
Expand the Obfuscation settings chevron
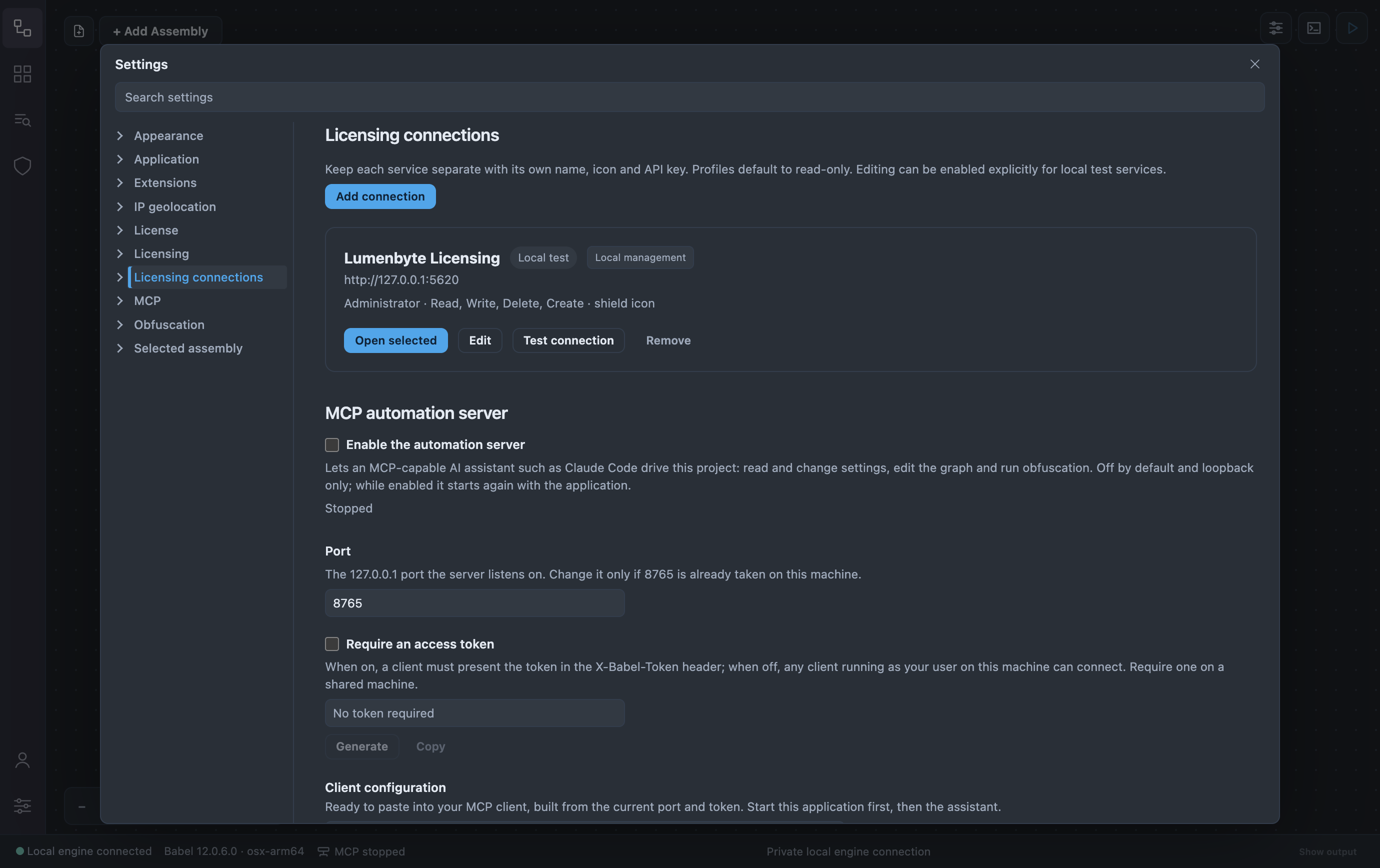120,325
